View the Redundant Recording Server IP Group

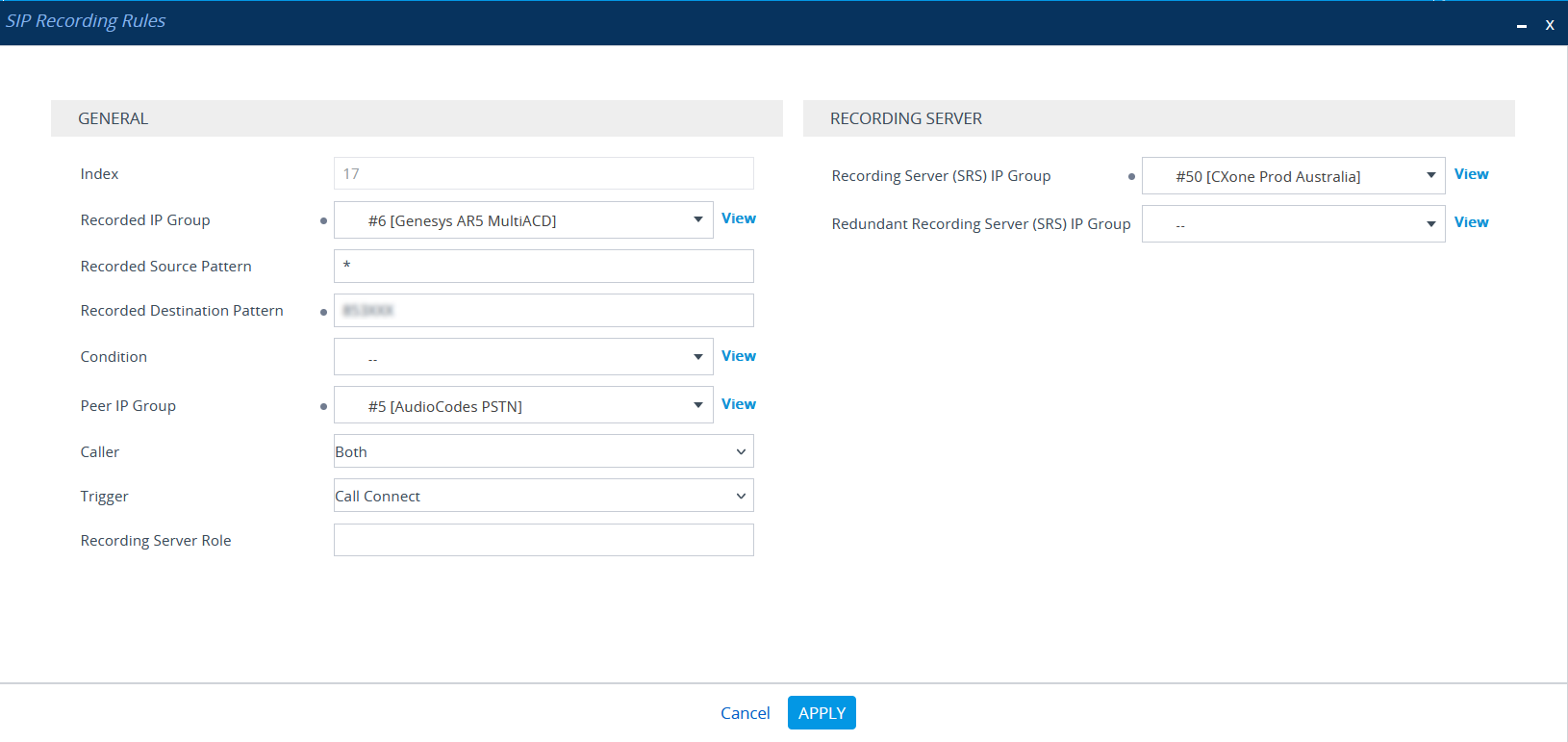click(x=1471, y=222)
